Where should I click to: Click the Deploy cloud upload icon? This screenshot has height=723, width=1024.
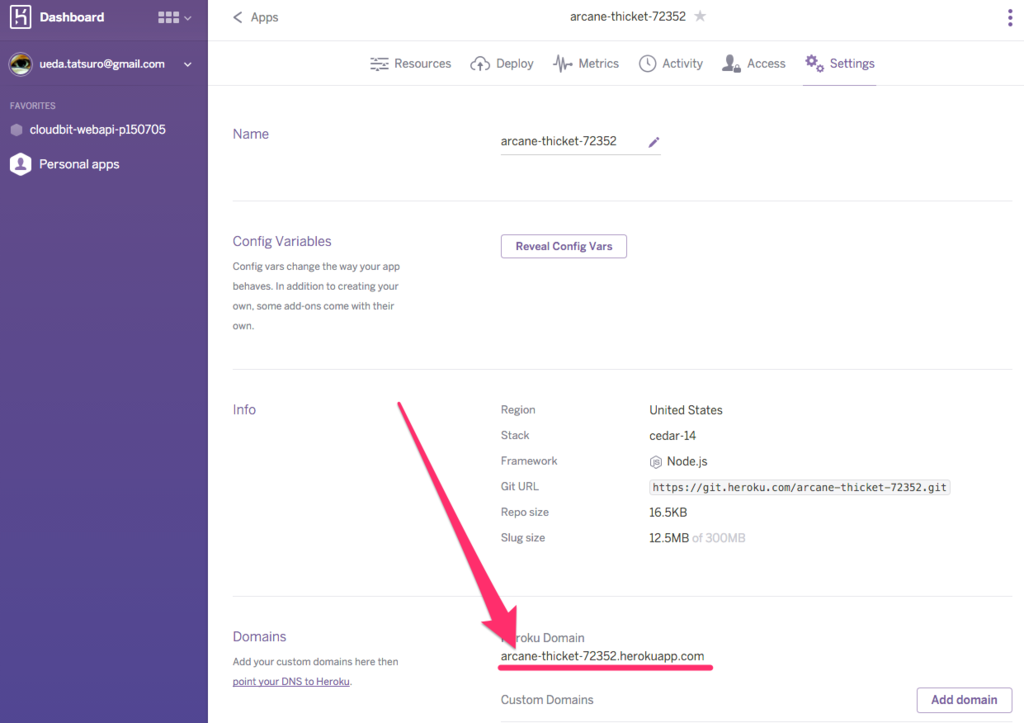click(480, 64)
